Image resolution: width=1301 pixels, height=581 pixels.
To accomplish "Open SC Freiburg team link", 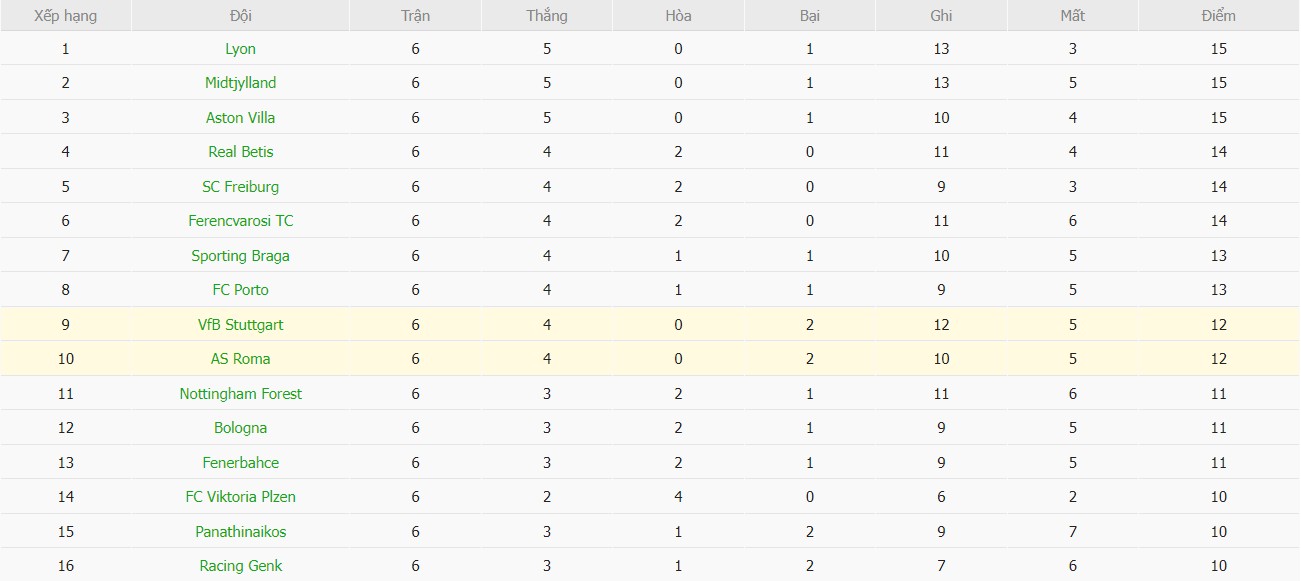I will [240, 187].
